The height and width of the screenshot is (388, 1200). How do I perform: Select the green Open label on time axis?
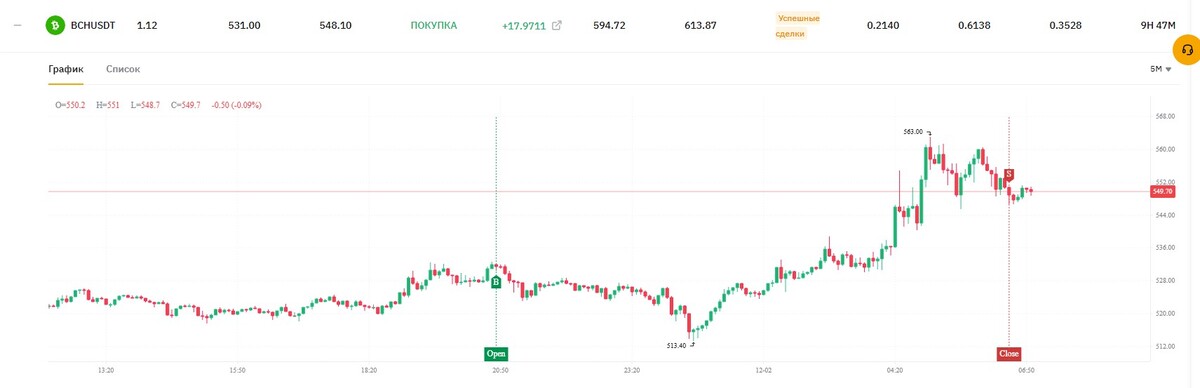(x=497, y=353)
